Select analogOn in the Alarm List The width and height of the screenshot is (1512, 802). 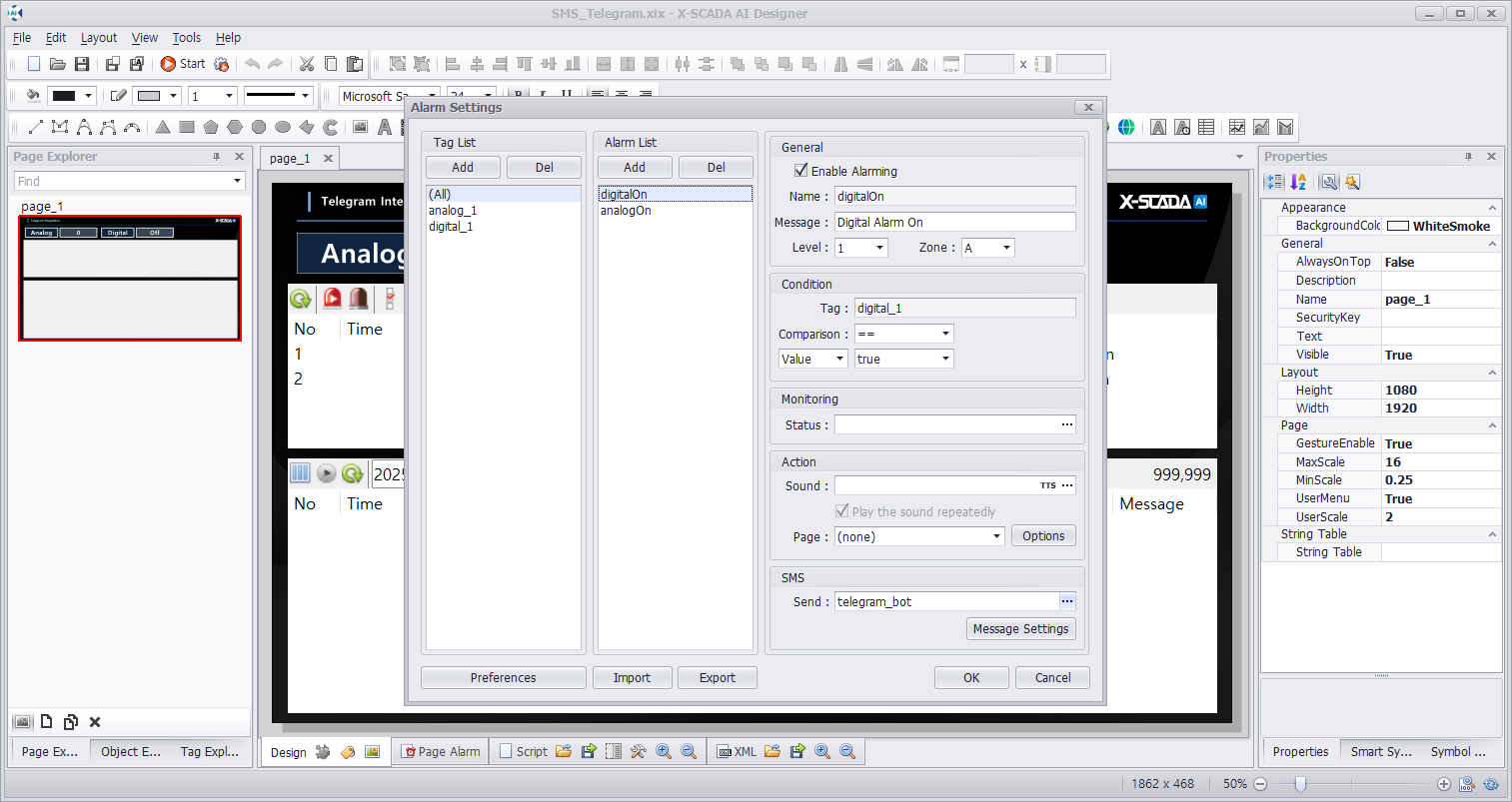click(626, 210)
